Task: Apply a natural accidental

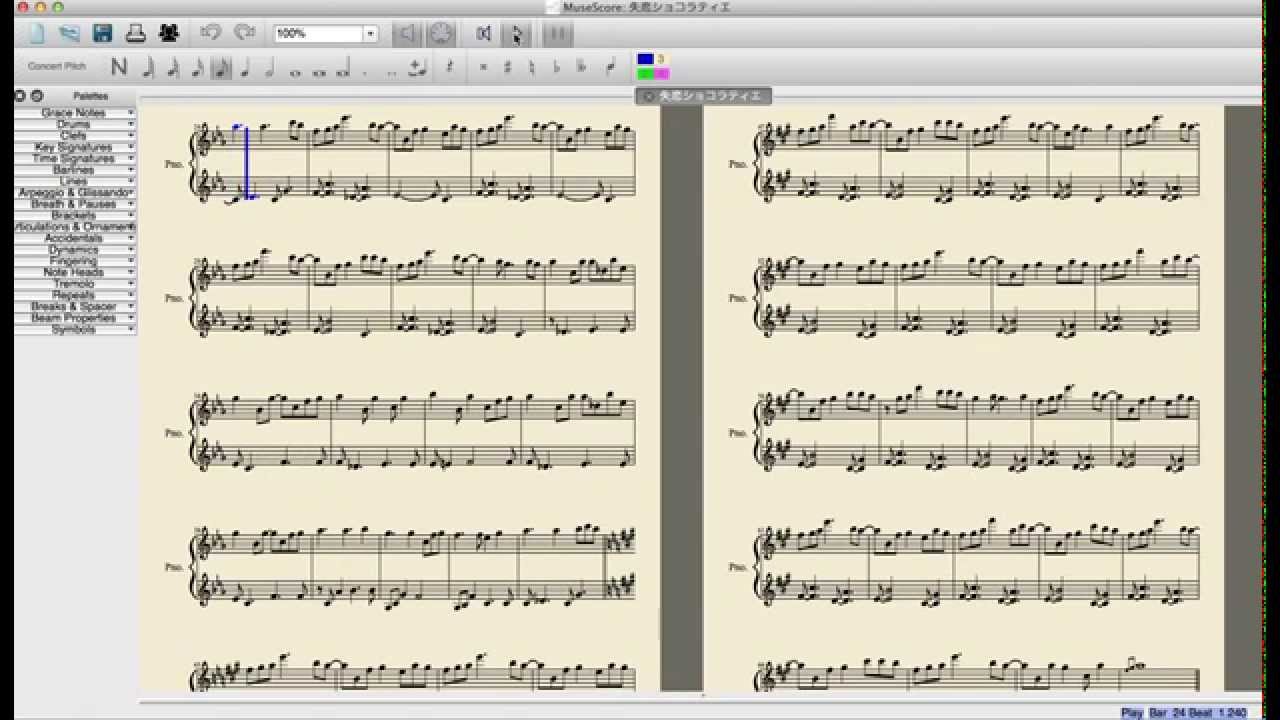Action: [532, 68]
